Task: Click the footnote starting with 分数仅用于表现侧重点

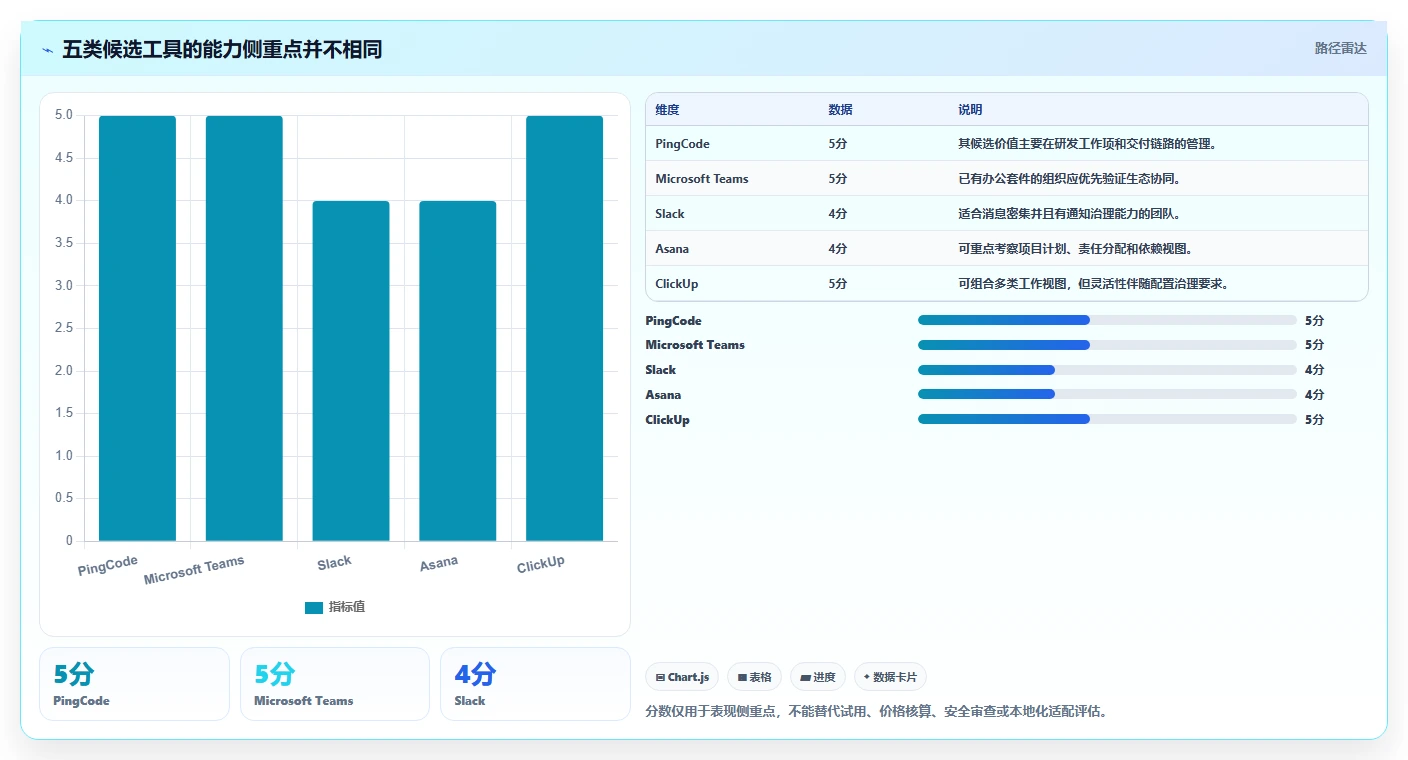Action: (877, 712)
